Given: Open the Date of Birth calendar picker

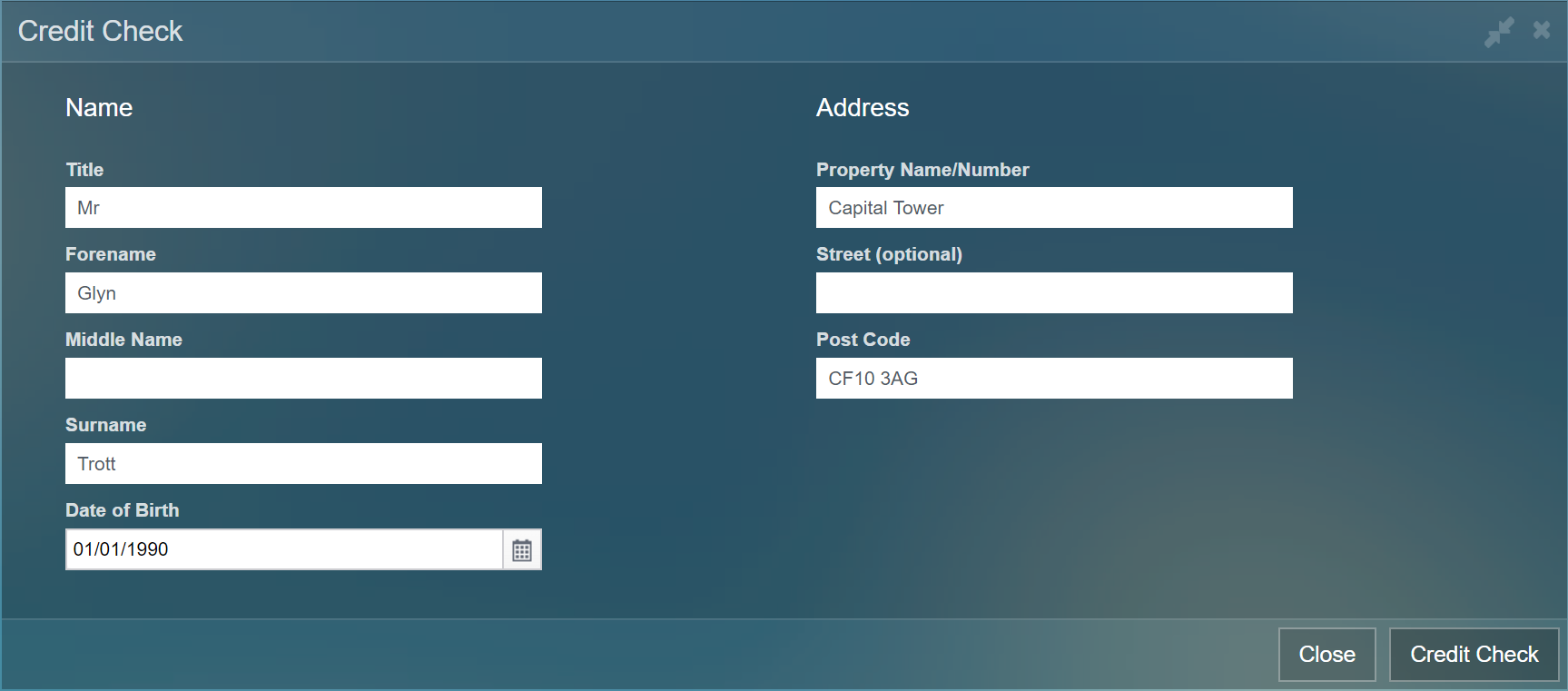Looking at the screenshot, I should (x=522, y=550).
